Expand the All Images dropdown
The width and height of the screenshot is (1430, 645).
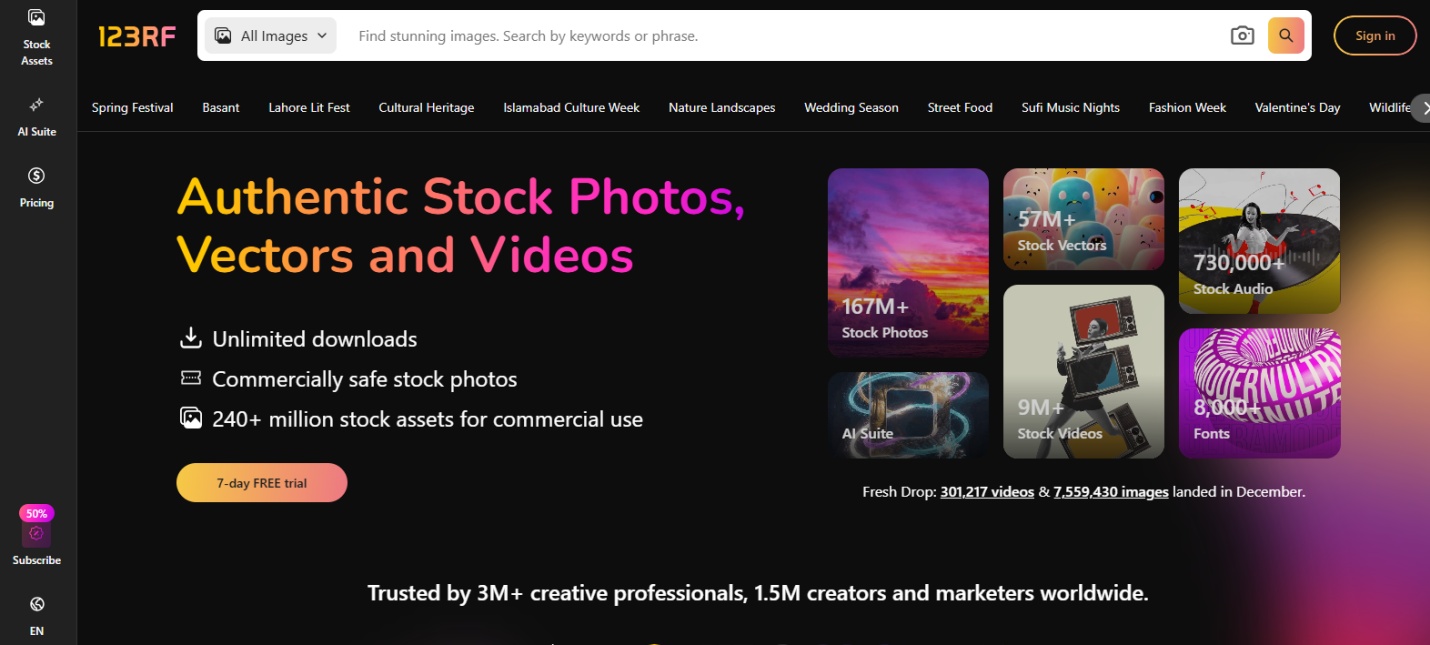pyautogui.click(x=271, y=36)
